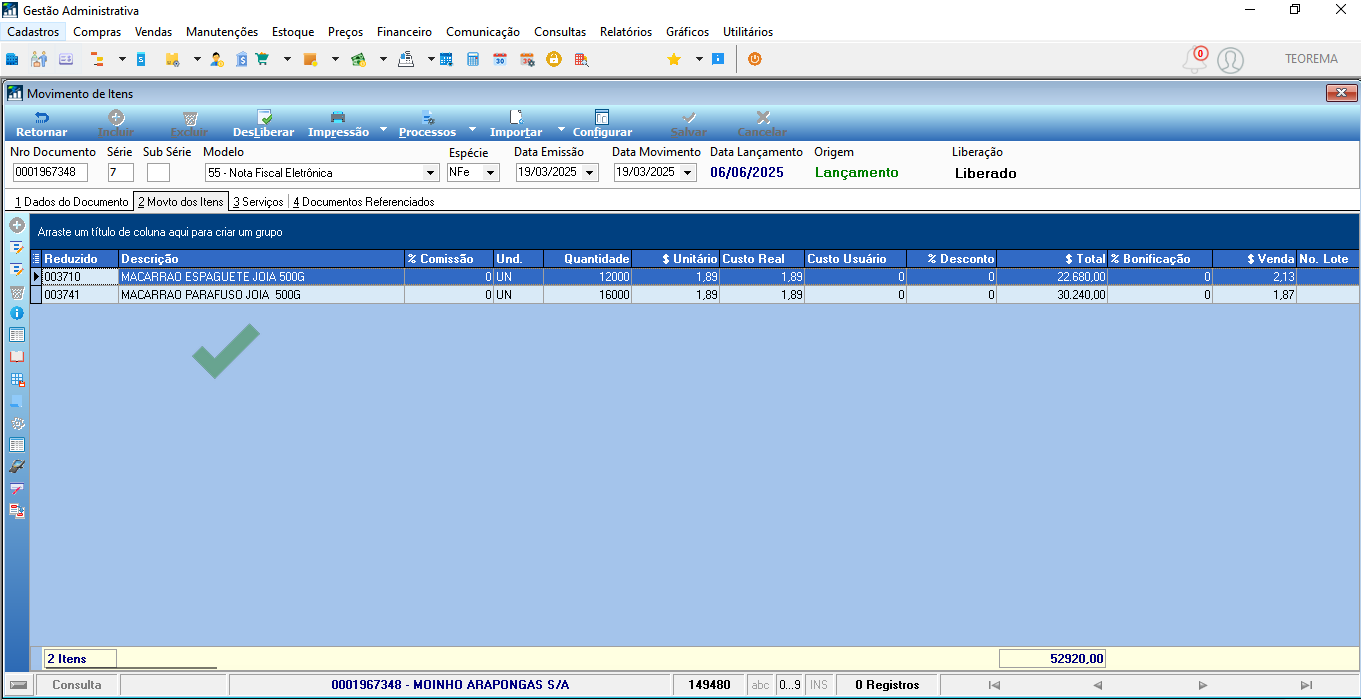Screen dimensions: 1361x700
Task: Click the calculator icon in top toolbar
Action: pos(473,59)
